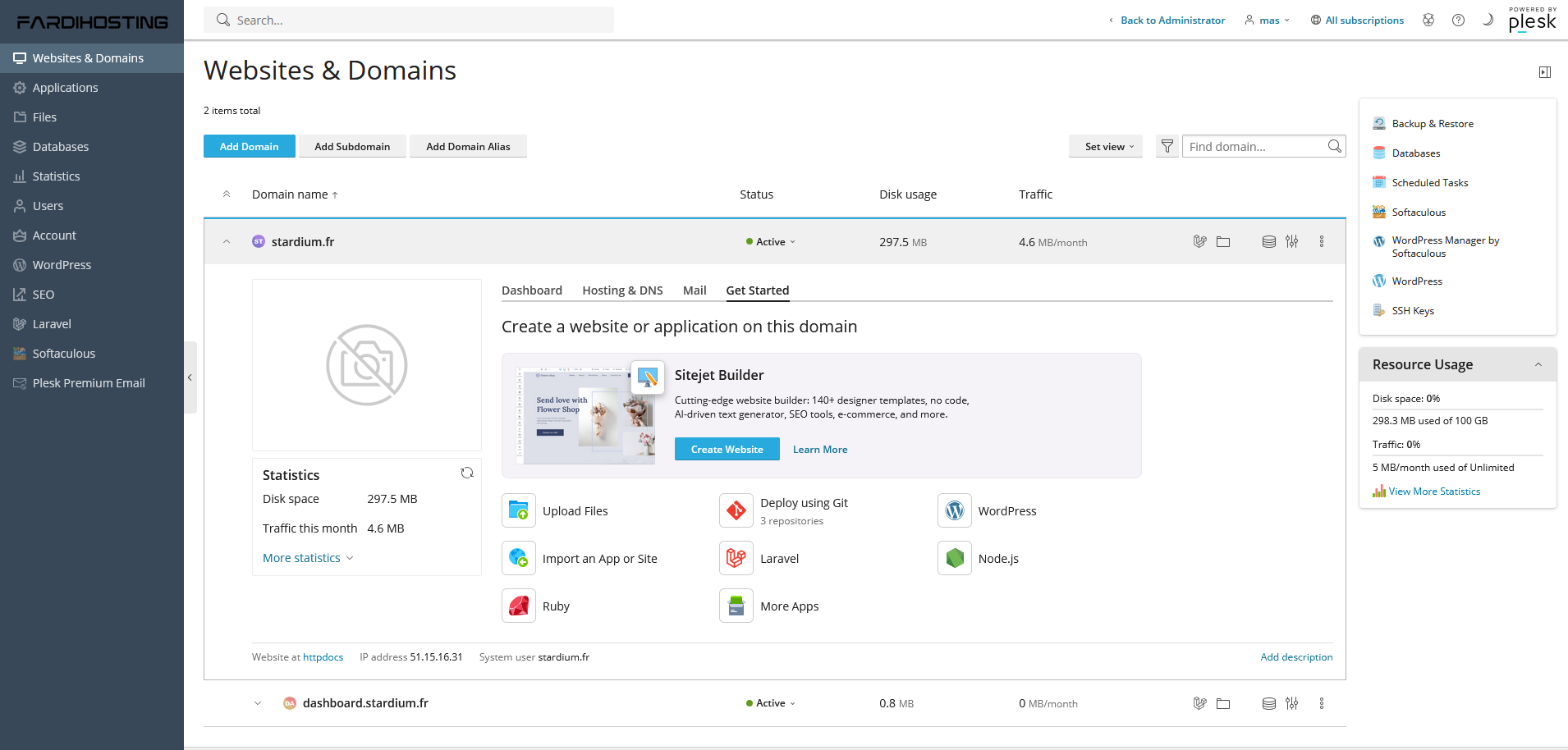Screen dimensions: 1568x750
Task: Switch to the Hosting & DNS tab
Action: [622, 290]
